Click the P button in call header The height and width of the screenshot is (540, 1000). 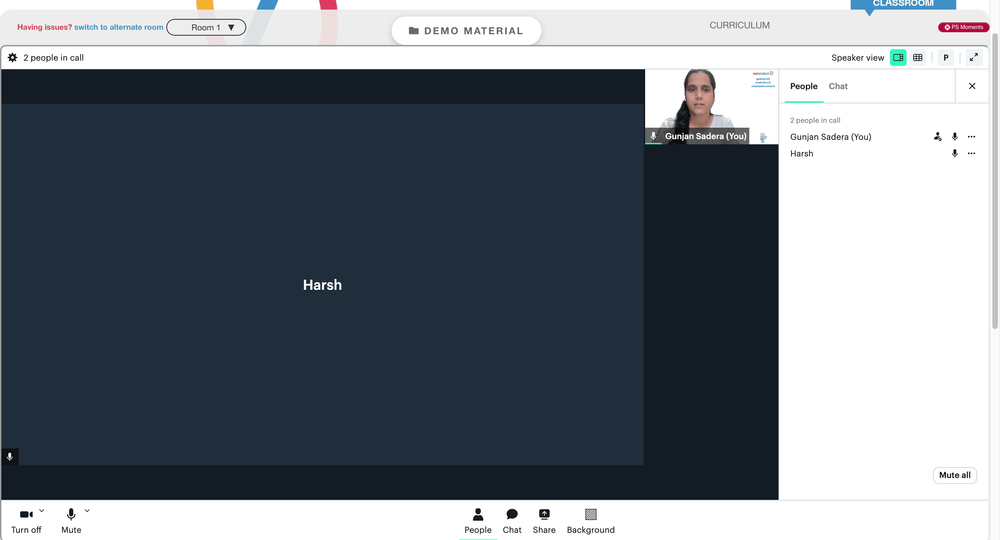[x=946, y=57]
